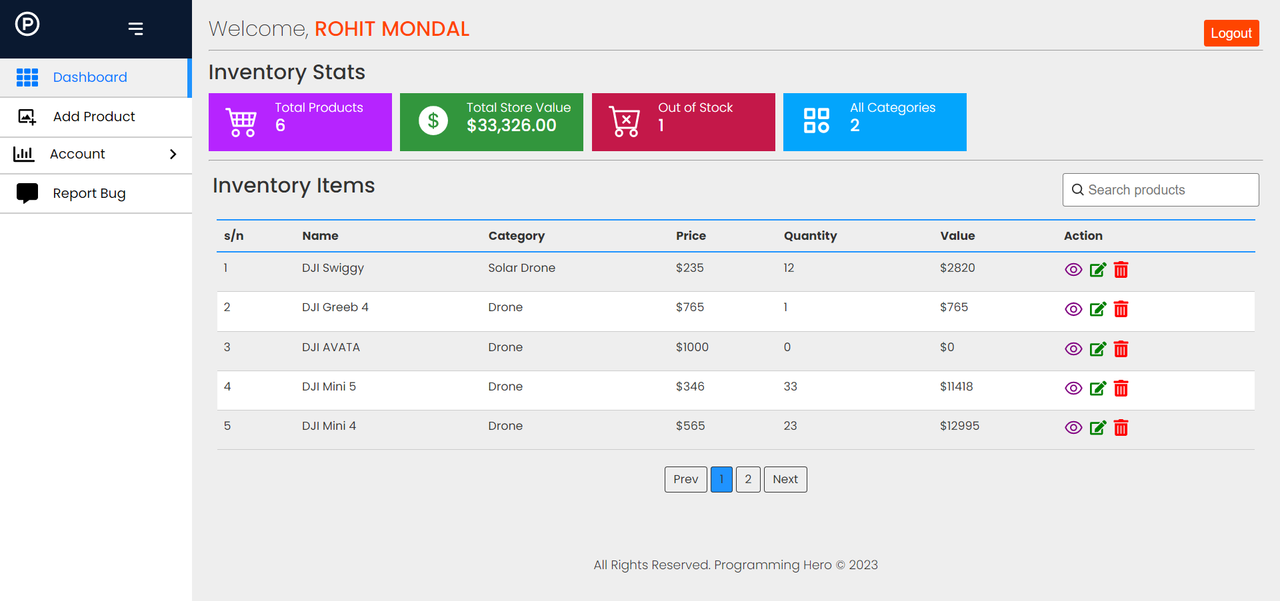Click the ROHIT MONDAL user name
This screenshot has height=601, width=1280.
click(x=392, y=29)
